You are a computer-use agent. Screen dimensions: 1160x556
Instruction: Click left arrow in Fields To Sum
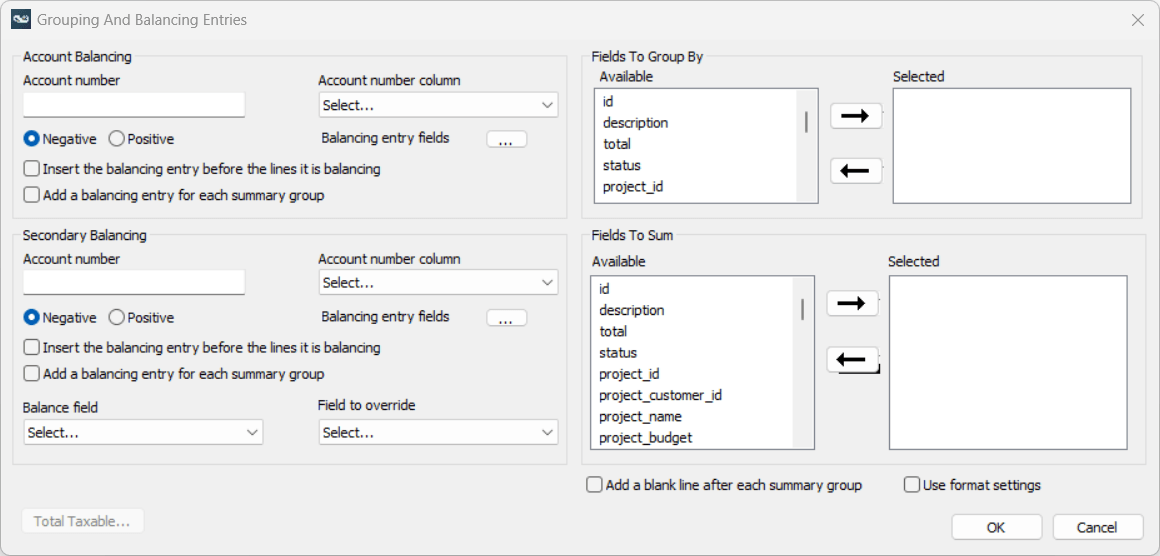point(852,358)
